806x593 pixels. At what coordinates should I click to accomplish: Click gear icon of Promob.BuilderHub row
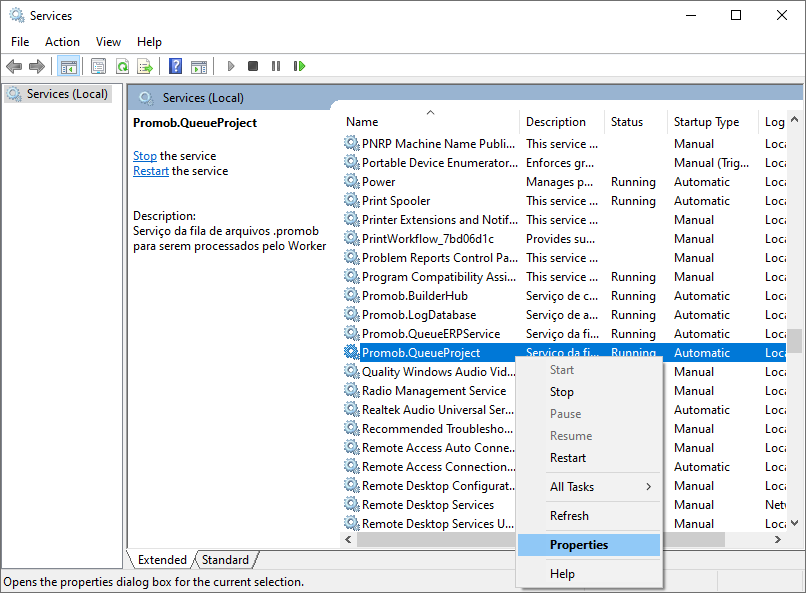tap(352, 295)
